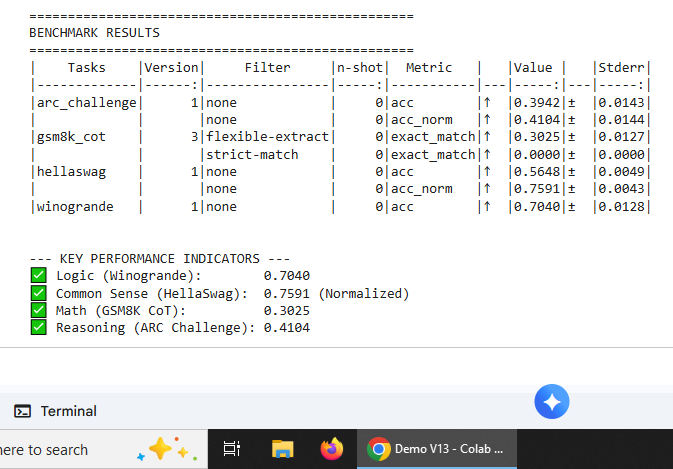Click the 'KEY PERFORMANCE INDICATORS' heading
Viewport: 673px width, 469px height.
[160, 259]
